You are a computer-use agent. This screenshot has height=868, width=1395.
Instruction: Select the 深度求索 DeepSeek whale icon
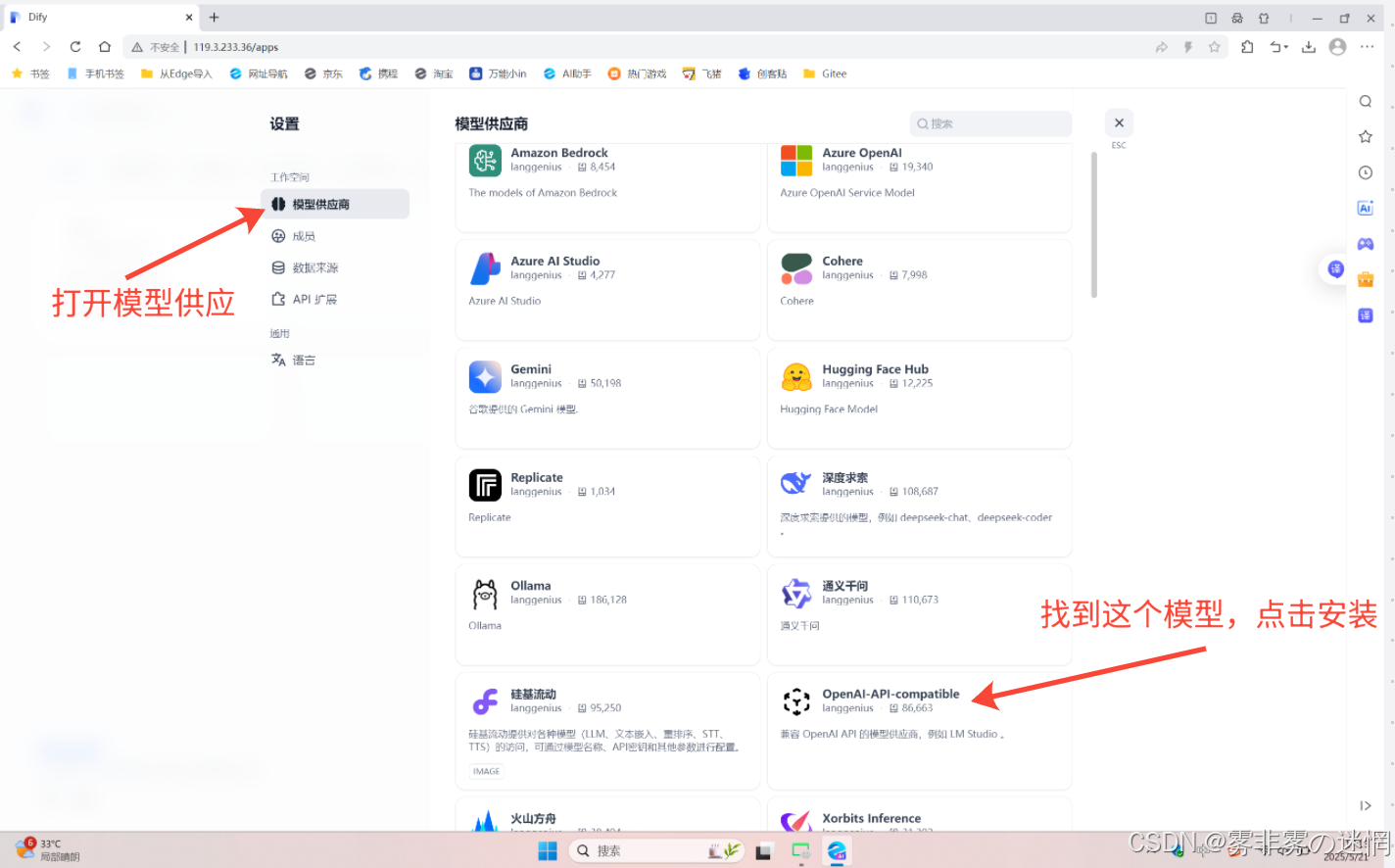796,485
